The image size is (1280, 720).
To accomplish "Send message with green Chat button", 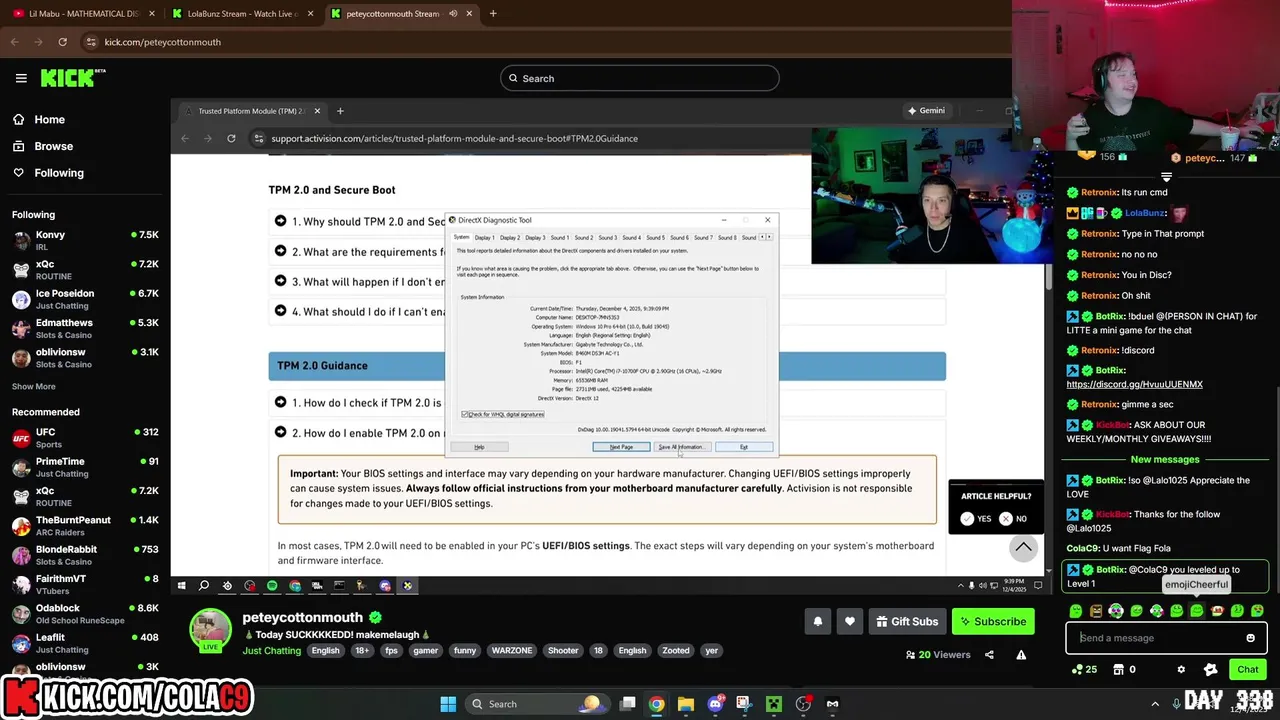I will point(1248,669).
